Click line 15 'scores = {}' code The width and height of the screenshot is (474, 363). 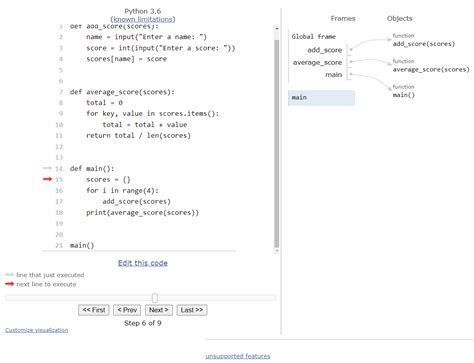tap(108, 180)
